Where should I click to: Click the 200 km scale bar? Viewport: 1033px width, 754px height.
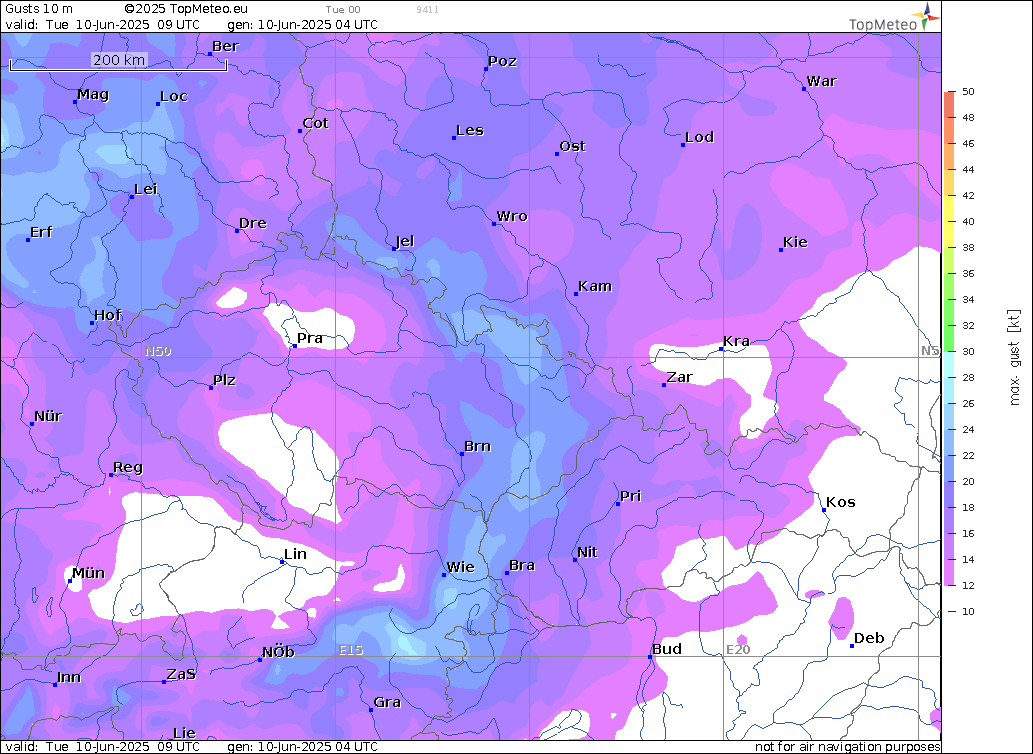(119, 63)
